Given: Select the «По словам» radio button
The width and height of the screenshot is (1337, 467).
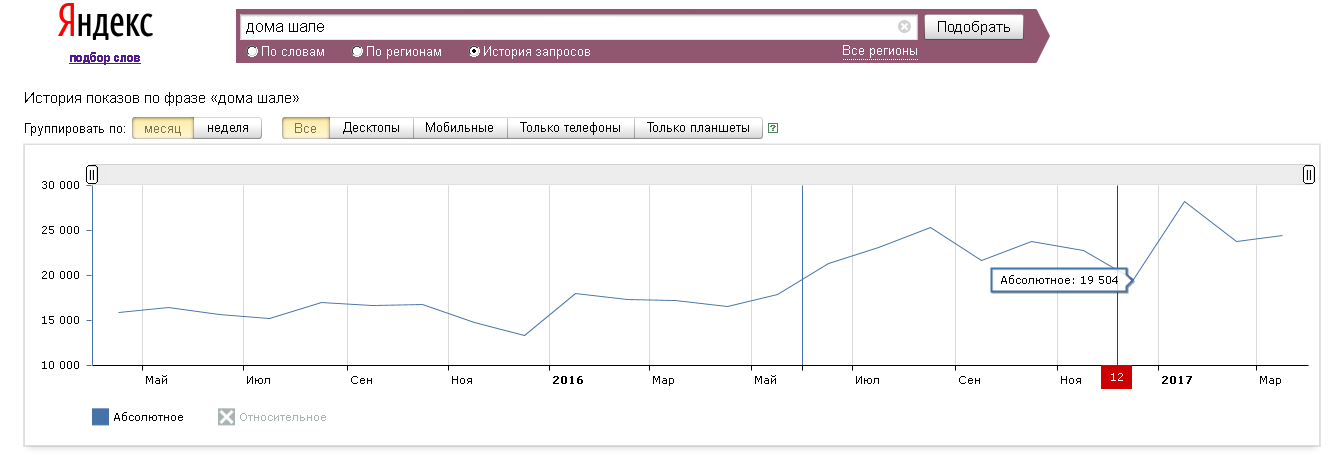Looking at the screenshot, I should pyautogui.click(x=253, y=52).
